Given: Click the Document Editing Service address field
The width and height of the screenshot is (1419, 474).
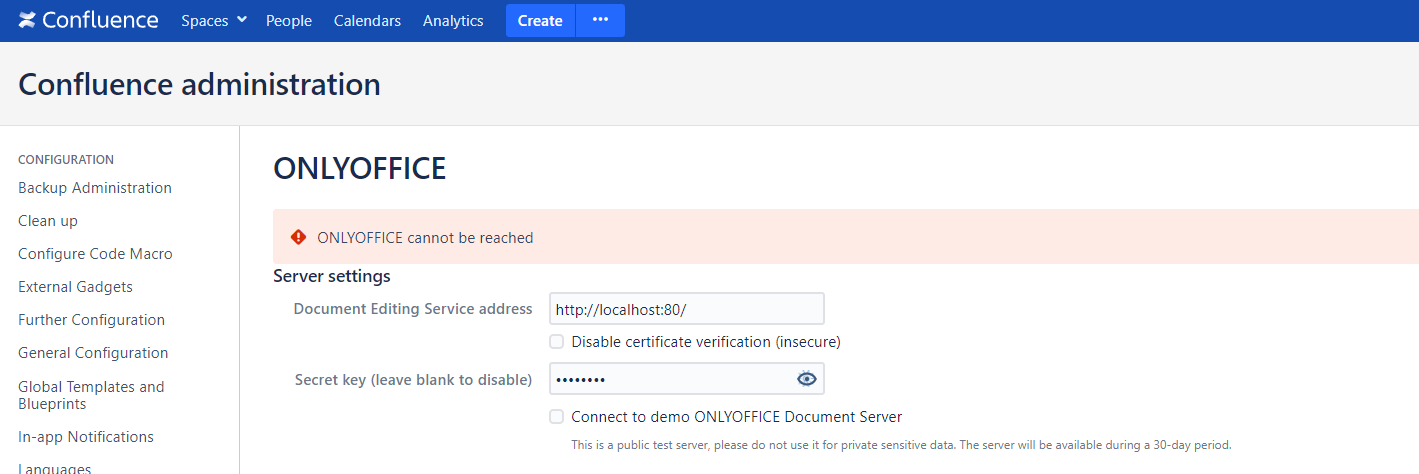Looking at the screenshot, I should tap(687, 309).
